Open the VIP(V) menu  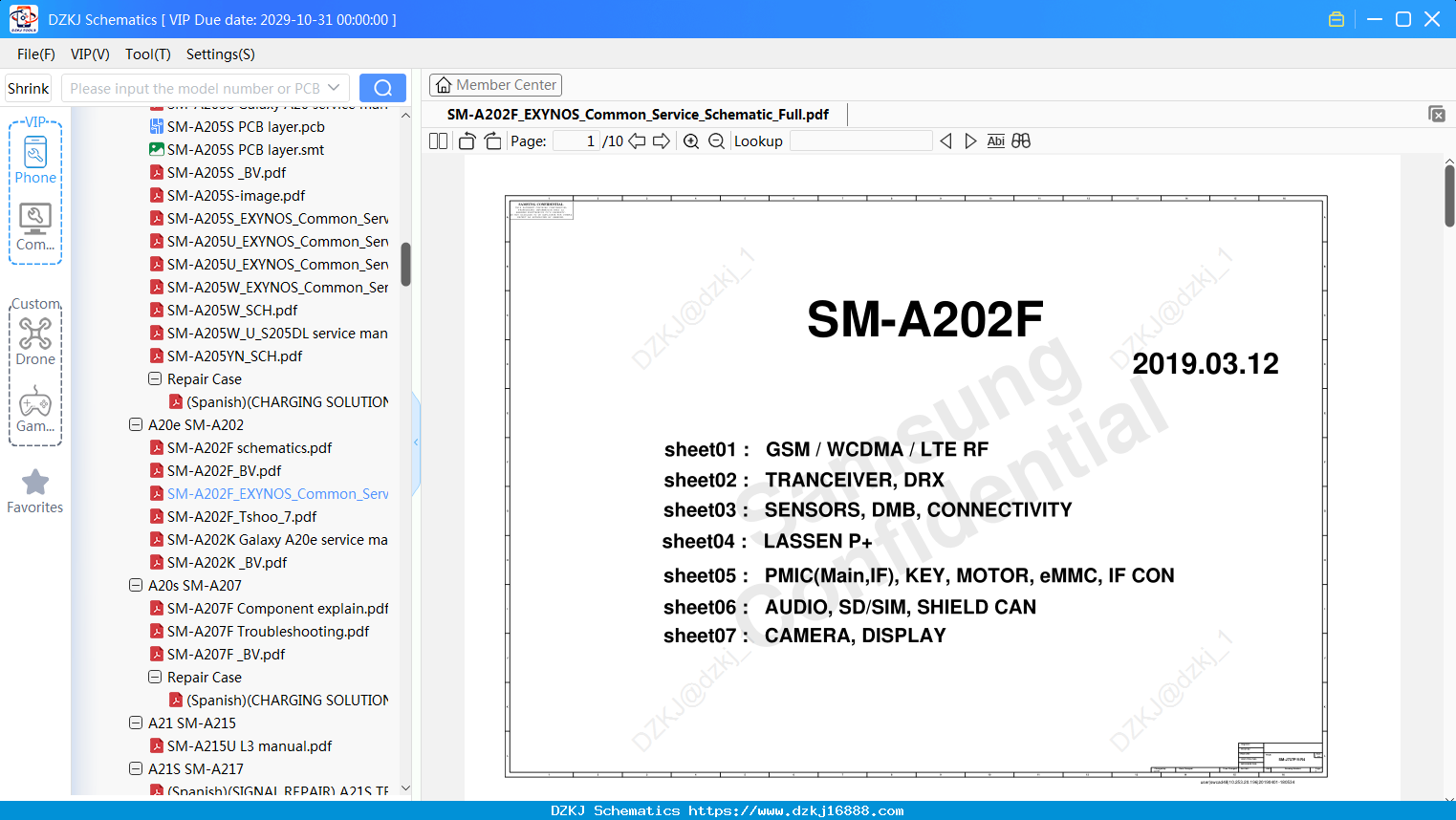(x=90, y=54)
